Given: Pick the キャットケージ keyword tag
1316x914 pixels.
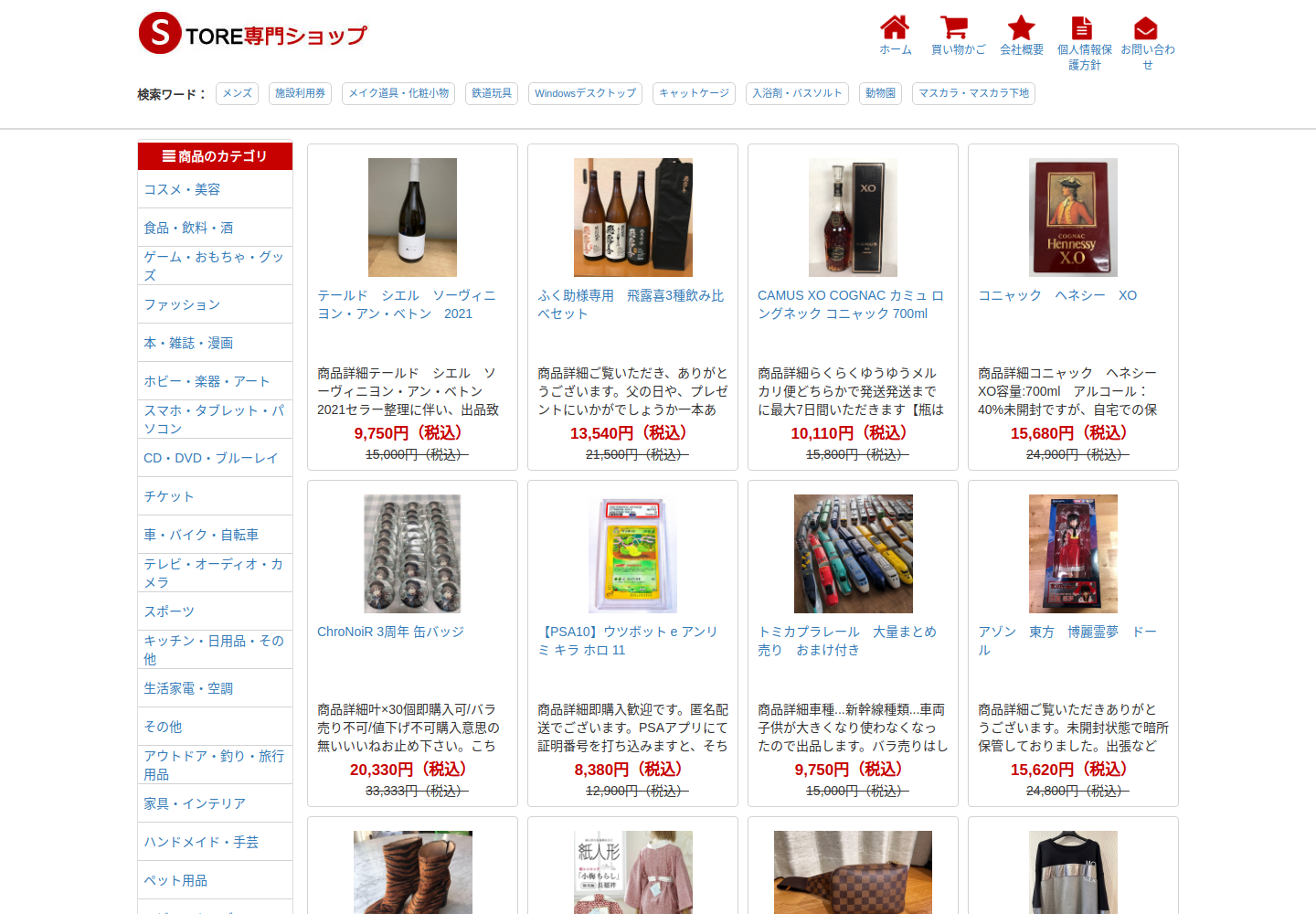Looking at the screenshot, I should pyautogui.click(x=694, y=93).
